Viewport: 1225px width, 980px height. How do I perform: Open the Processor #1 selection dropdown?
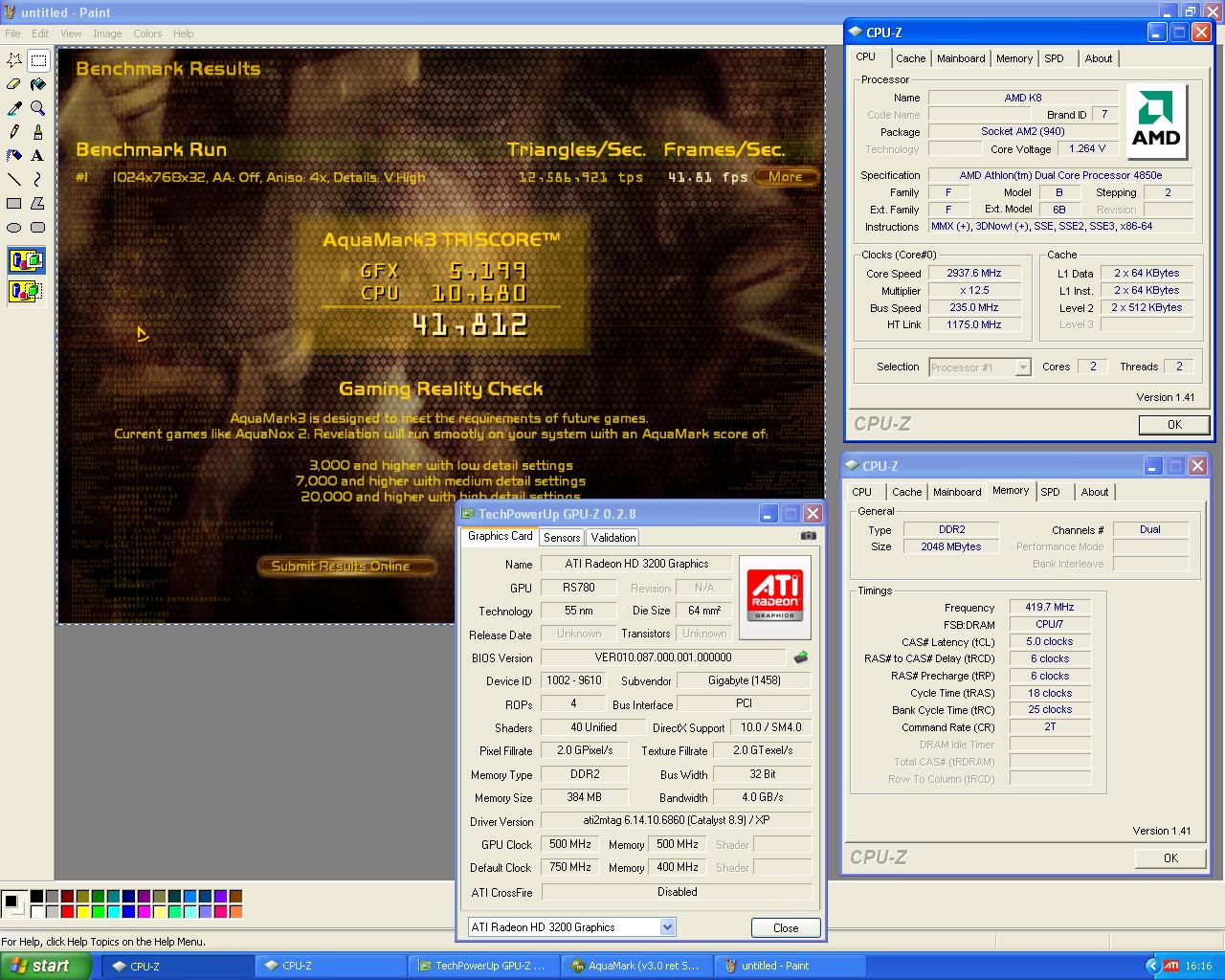[1023, 367]
